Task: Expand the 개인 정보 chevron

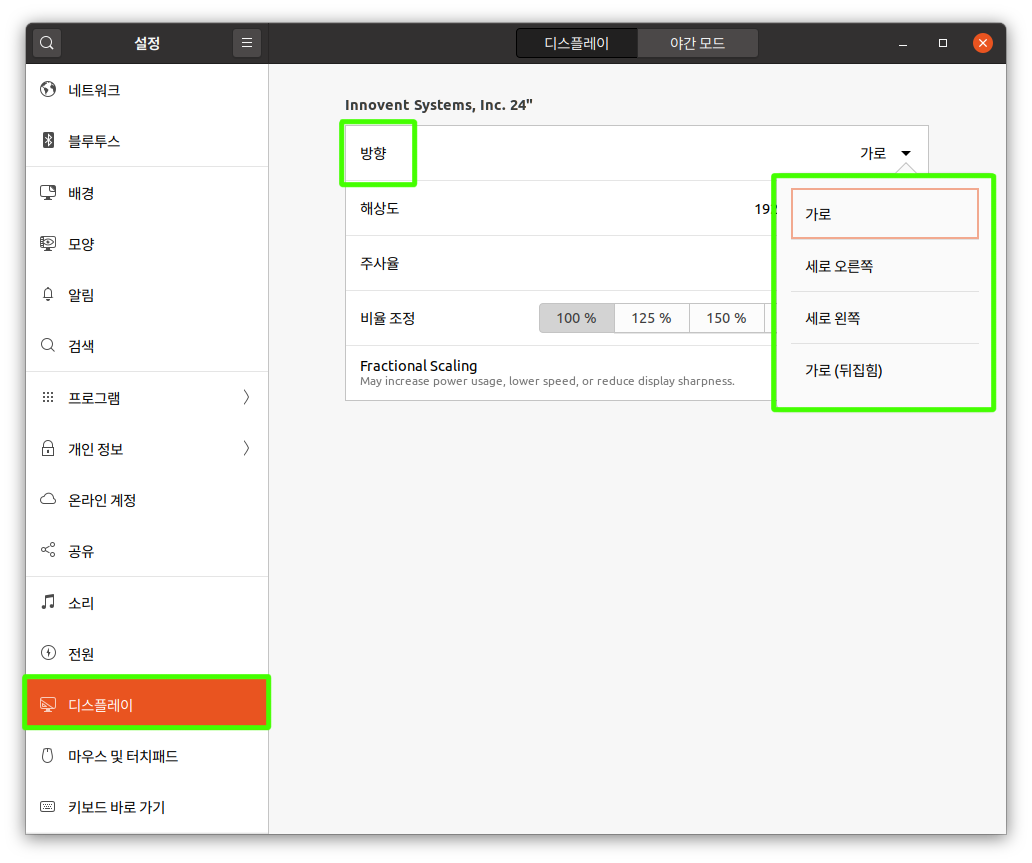Action: click(x=246, y=448)
